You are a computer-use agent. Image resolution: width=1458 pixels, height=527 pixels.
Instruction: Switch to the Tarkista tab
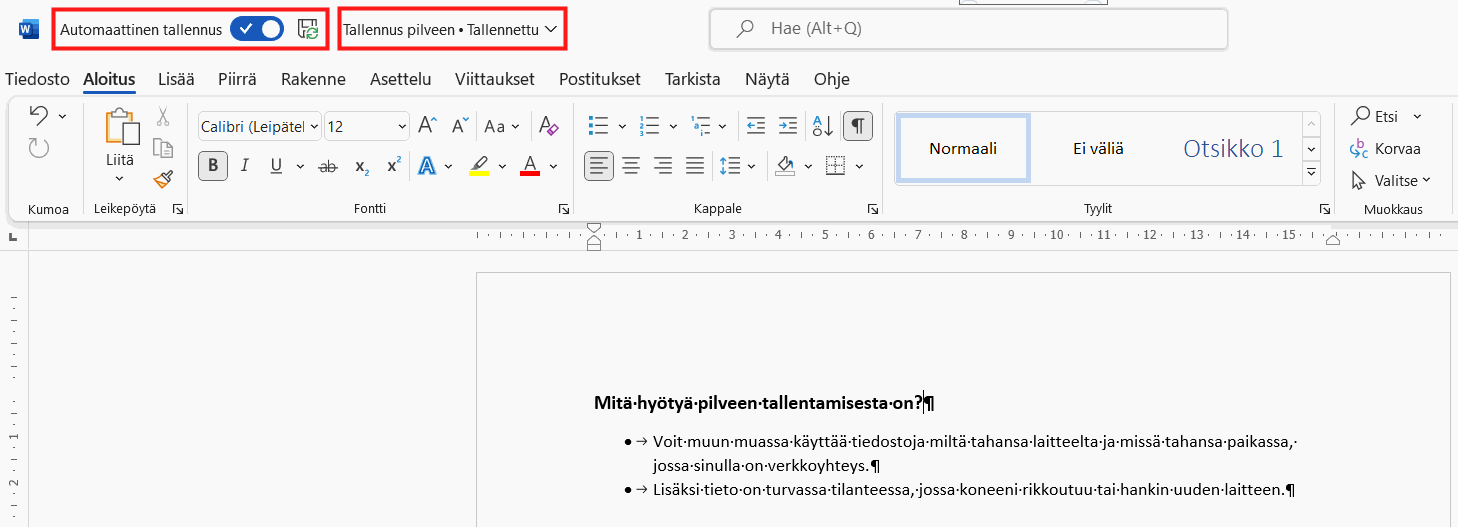pos(692,79)
